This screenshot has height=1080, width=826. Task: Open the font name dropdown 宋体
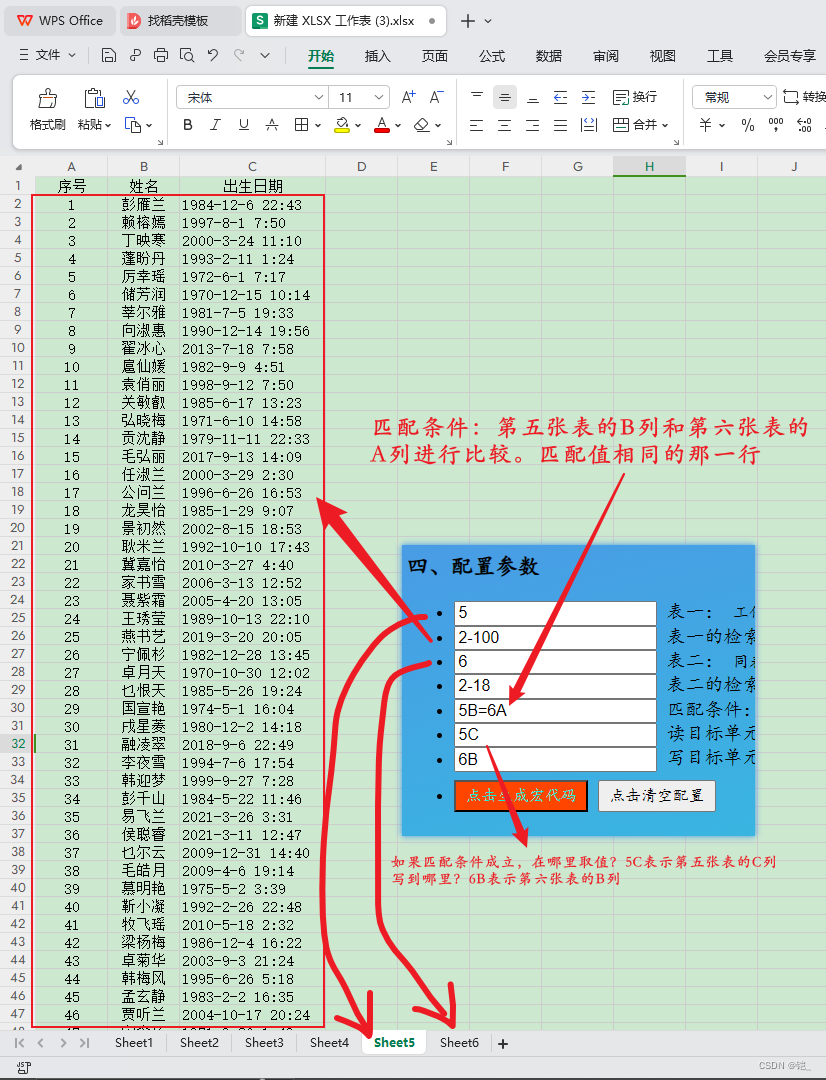[x=319, y=98]
